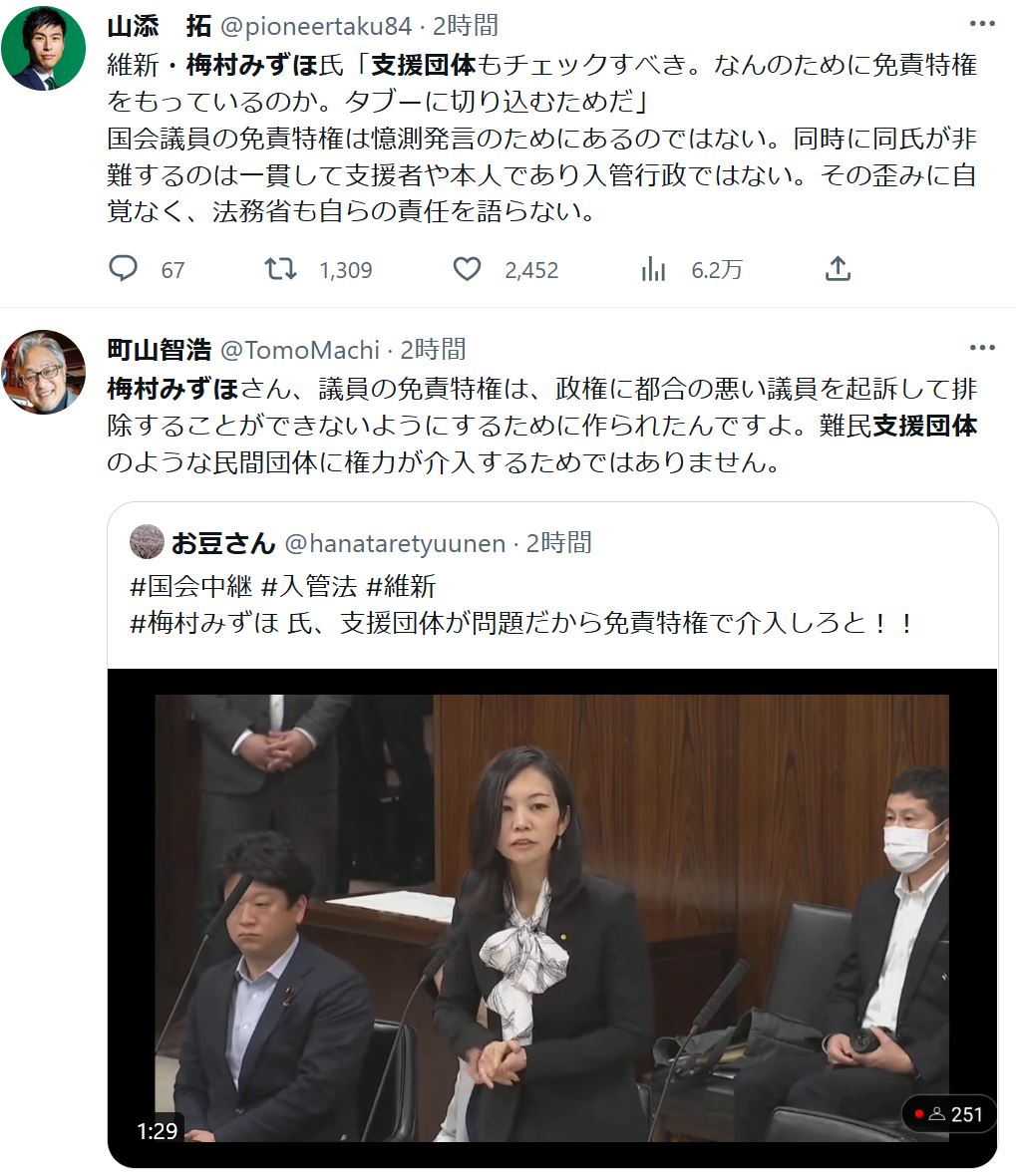Open the #国会中継 hashtag
Screen dimensions: 1016x1176
coord(190,586)
